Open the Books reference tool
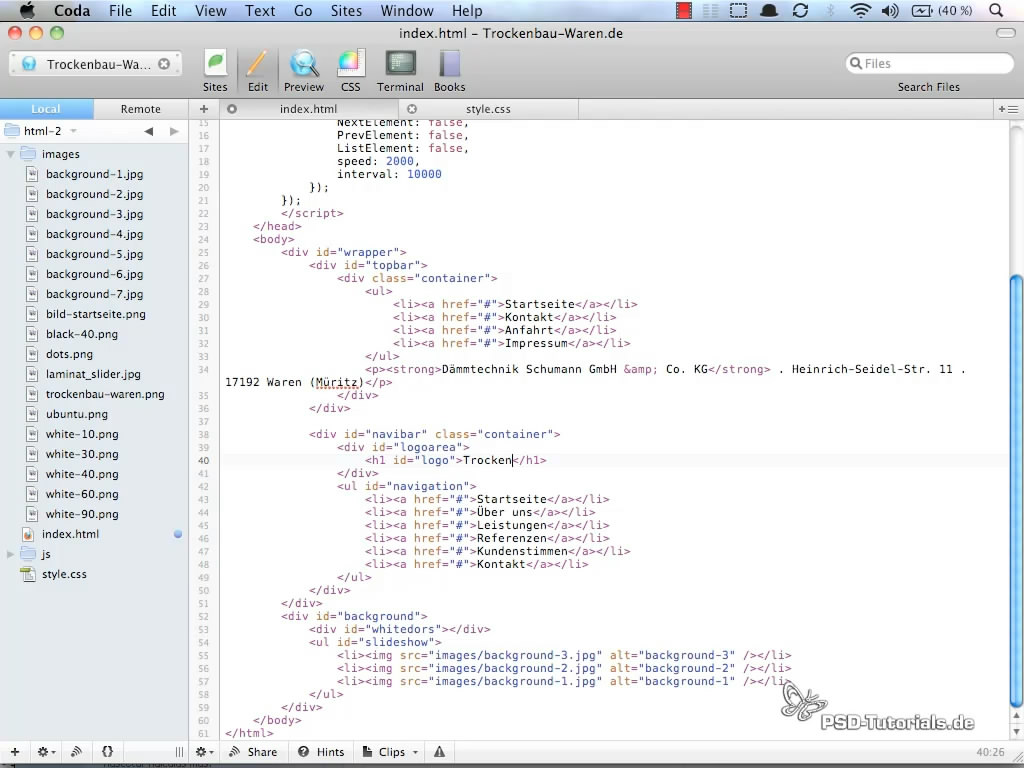Image resolution: width=1024 pixels, height=768 pixels. click(x=449, y=71)
